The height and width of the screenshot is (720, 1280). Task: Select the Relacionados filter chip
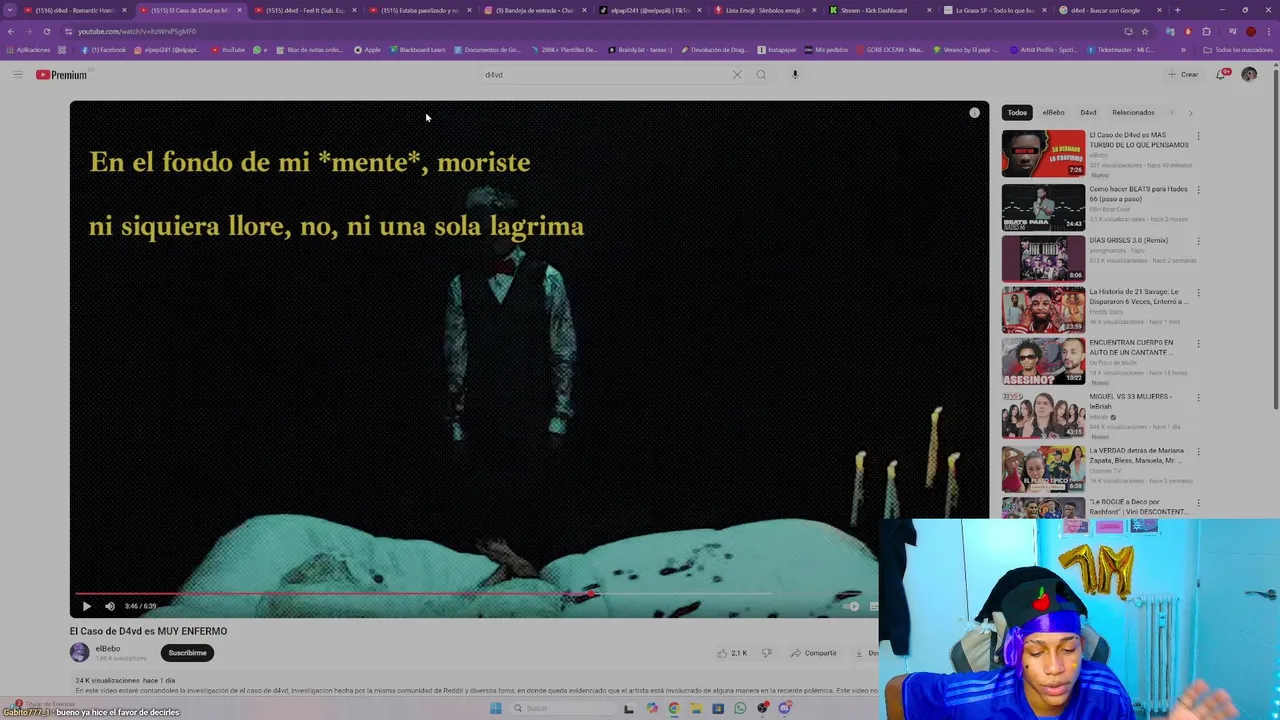pos(1133,113)
